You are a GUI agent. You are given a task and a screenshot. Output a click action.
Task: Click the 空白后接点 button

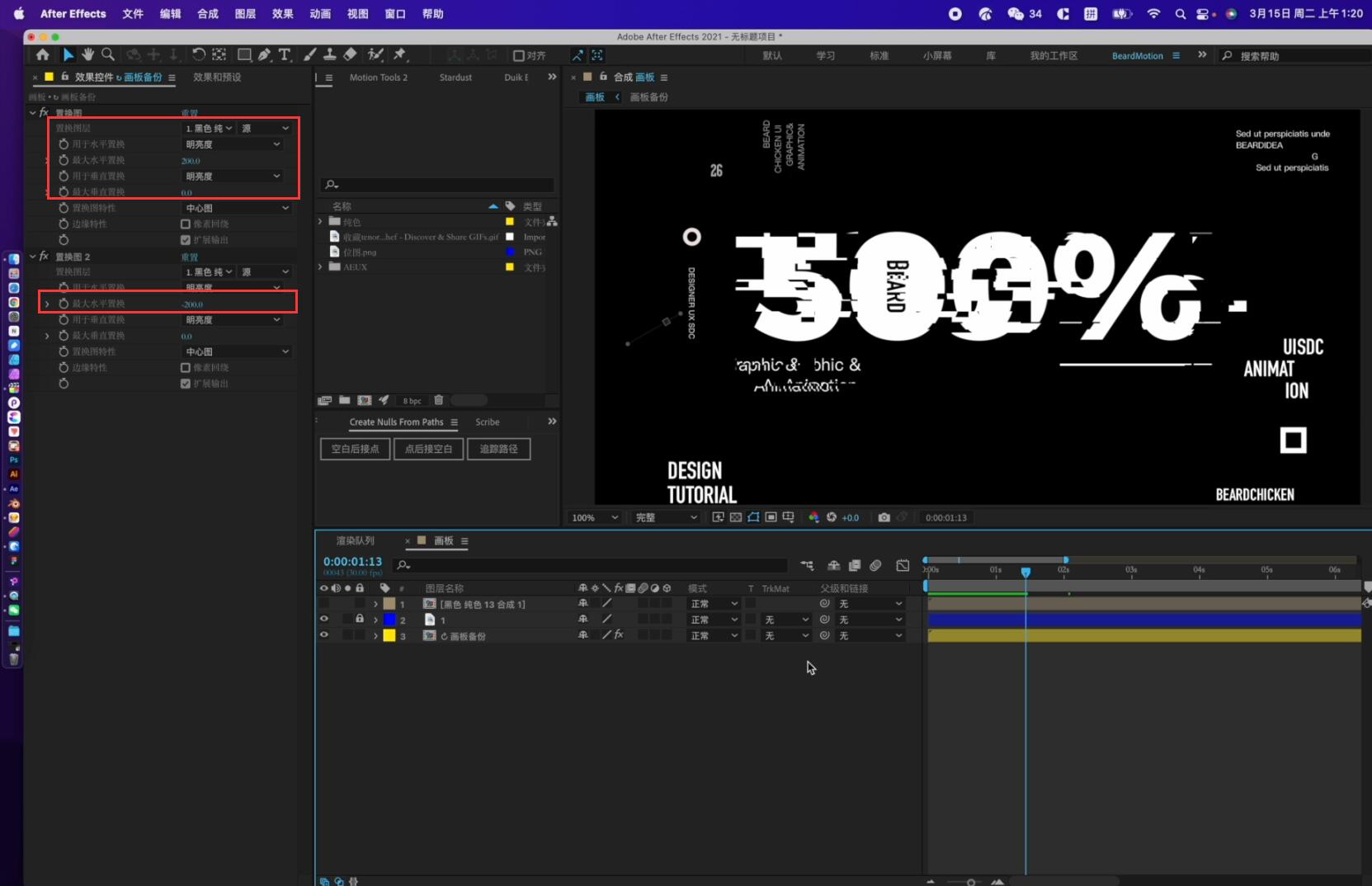pyautogui.click(x=355, y=449)
